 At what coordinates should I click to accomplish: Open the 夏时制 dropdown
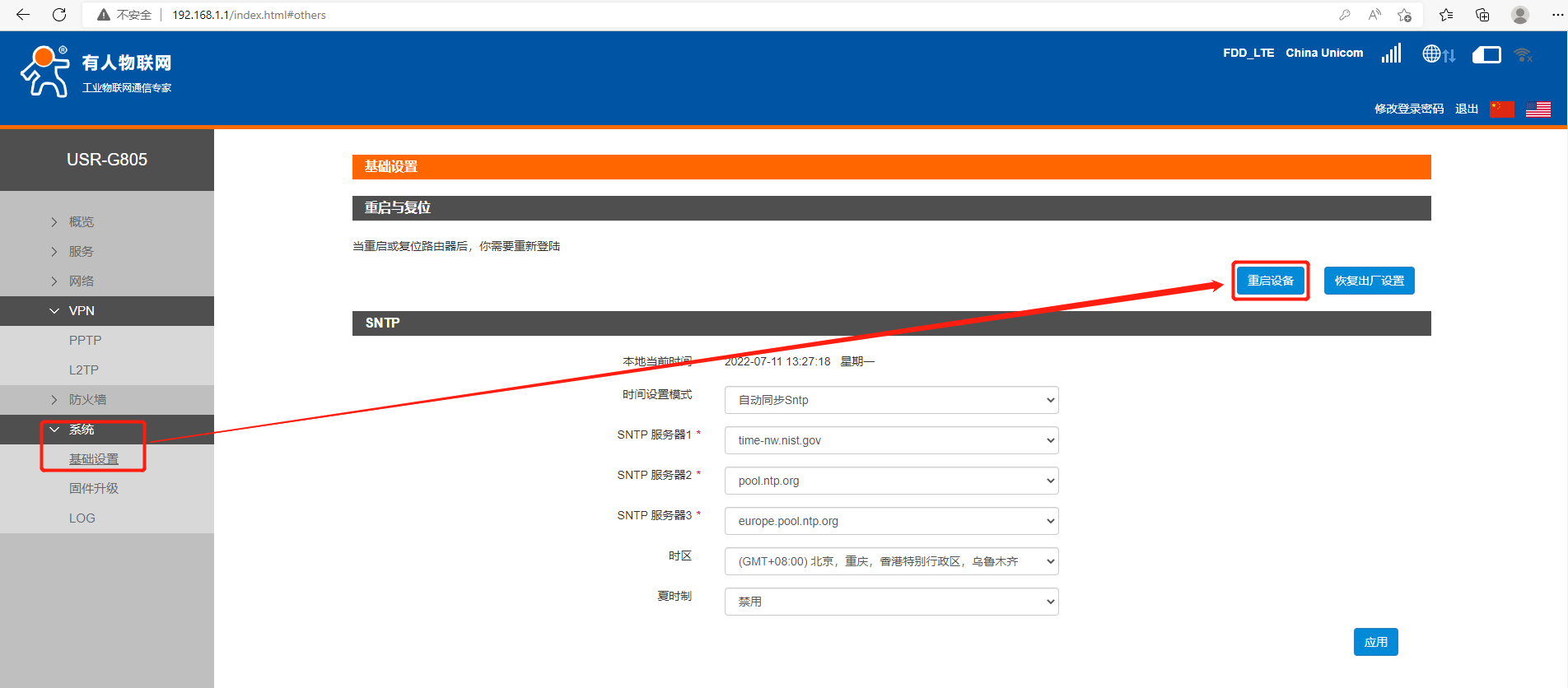891,602
